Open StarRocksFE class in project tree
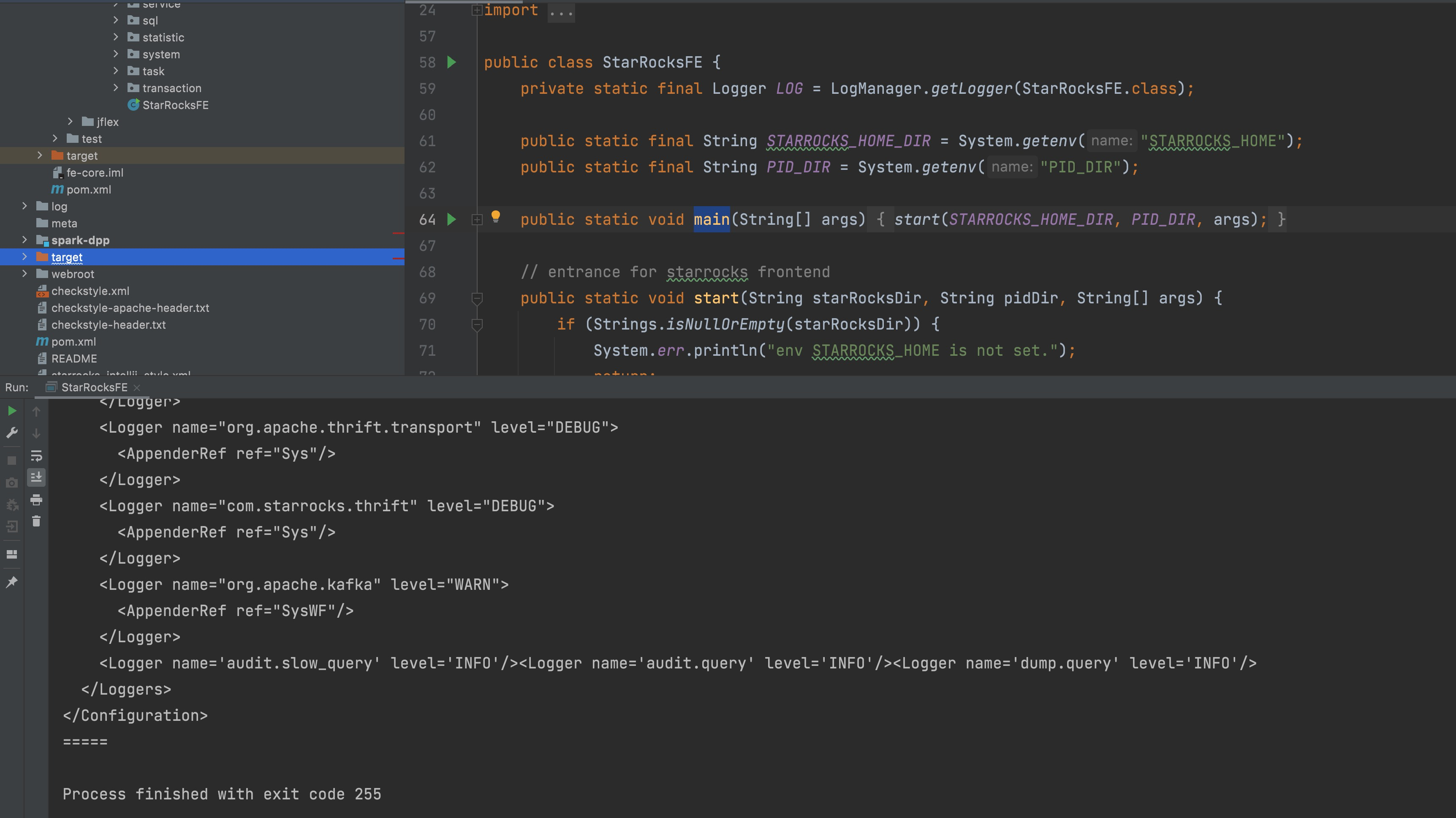 pos(175,105)
